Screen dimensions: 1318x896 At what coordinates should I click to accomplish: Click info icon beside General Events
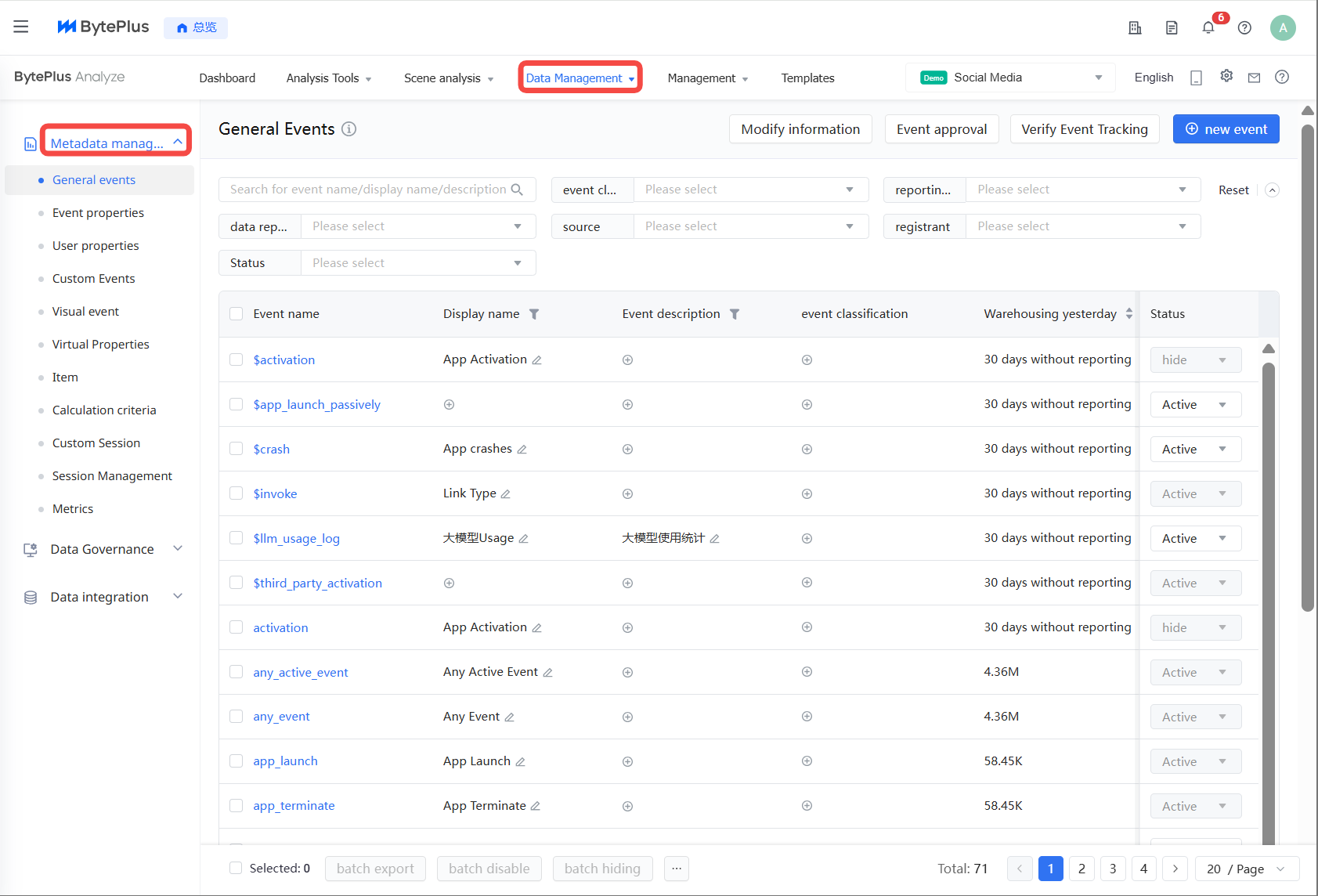349,129
